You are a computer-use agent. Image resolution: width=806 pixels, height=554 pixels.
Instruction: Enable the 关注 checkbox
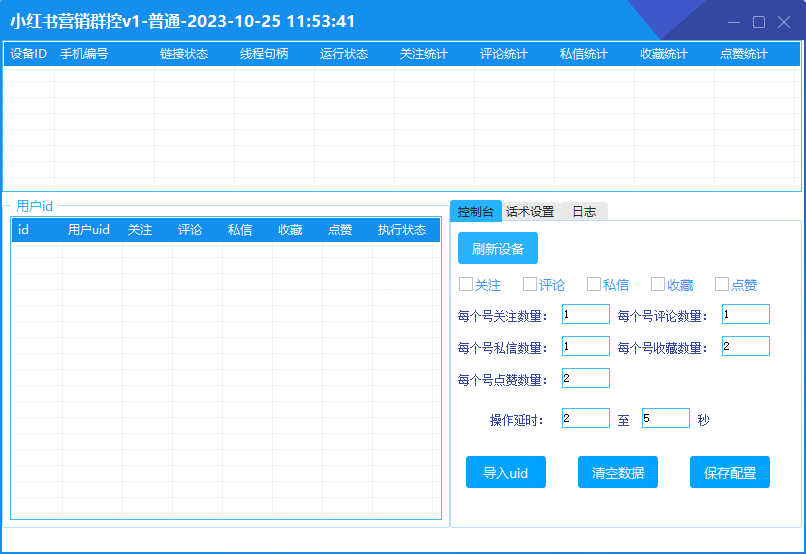click(x=466, y=285)
